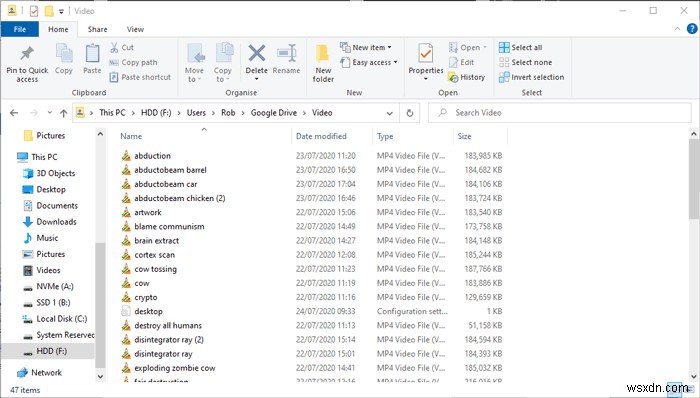Expand address bar history dropdown

pos(390,113)
